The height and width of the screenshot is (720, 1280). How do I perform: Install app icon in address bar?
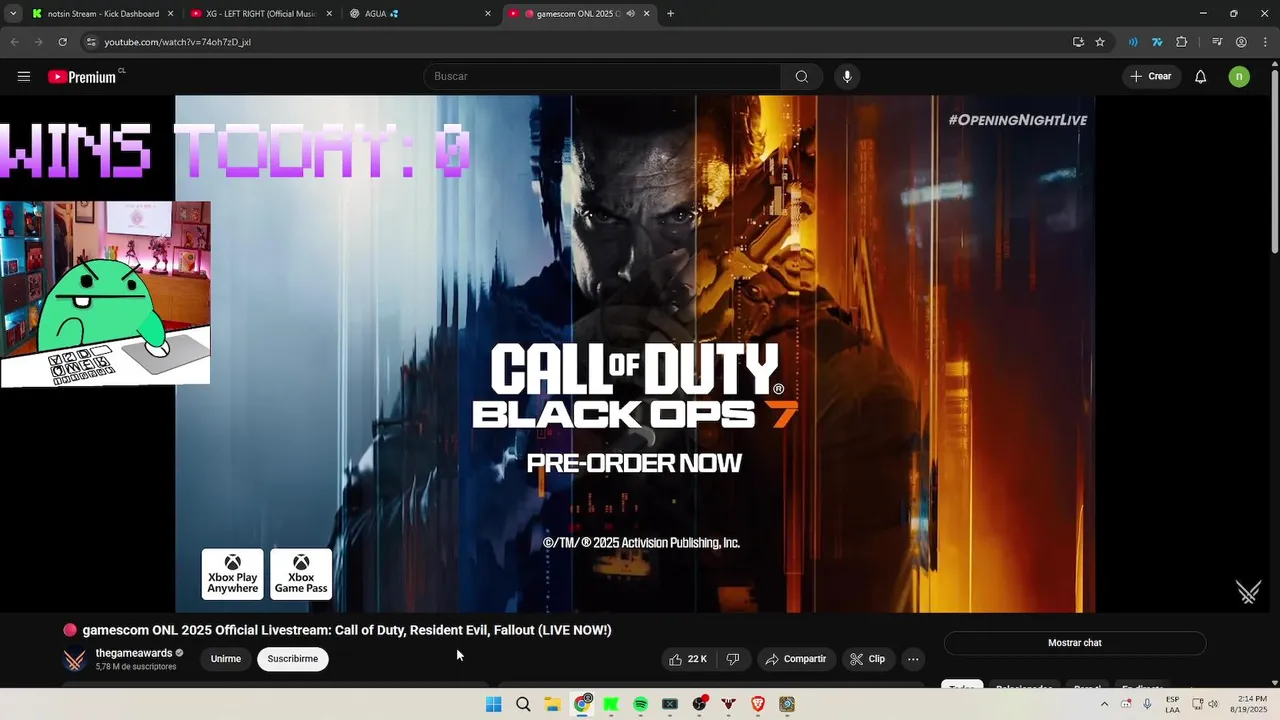(x=1078, y=42)
